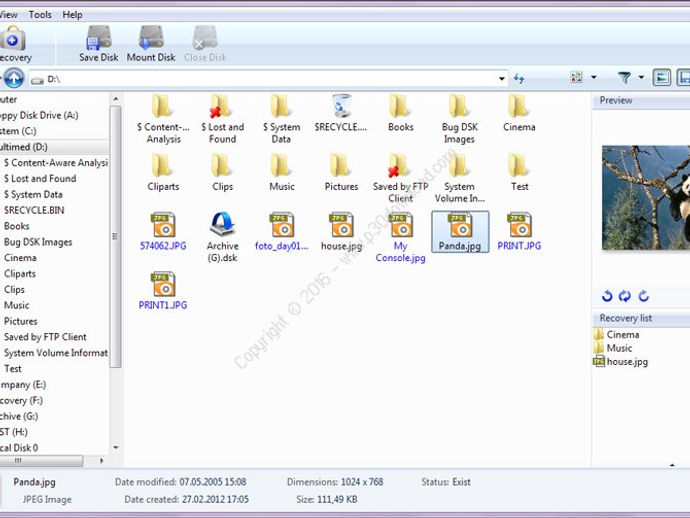
Task: Select house.jpg in the Recovery list
Action: click(x=620, y=362)
